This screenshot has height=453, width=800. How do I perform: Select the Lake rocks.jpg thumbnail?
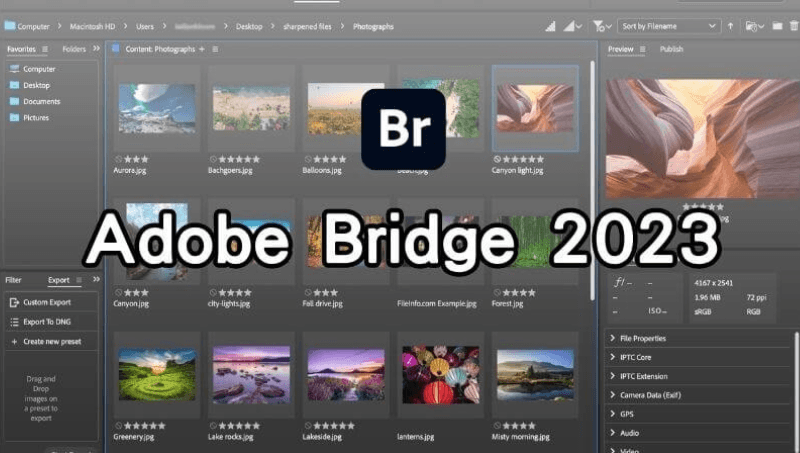252,375
